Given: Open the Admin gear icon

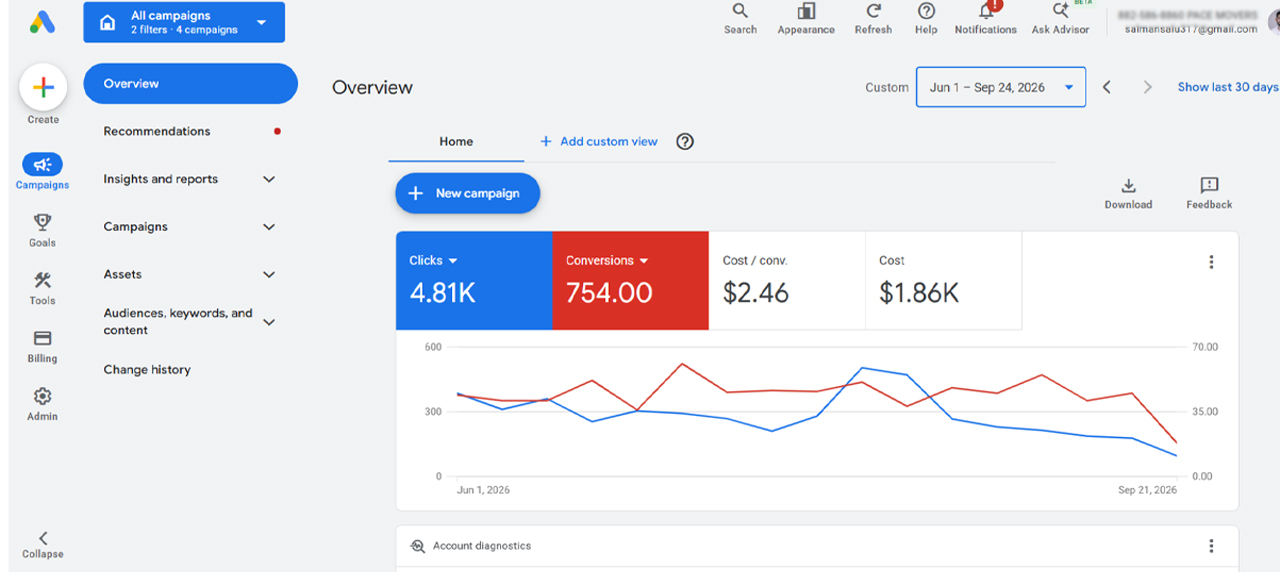Looking at the screenshot, I should (x=42, y=396).
